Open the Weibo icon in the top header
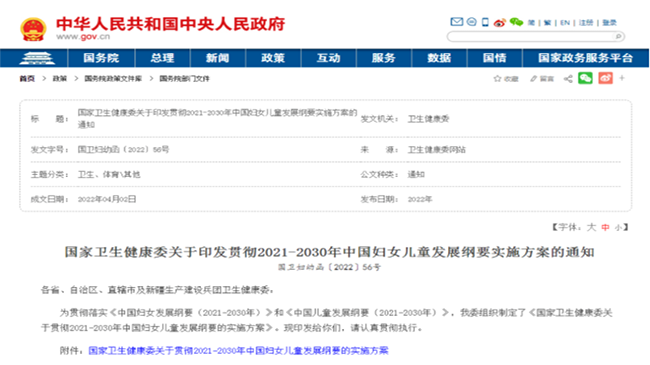Screen dimensions: 650x365 point(500,22)
